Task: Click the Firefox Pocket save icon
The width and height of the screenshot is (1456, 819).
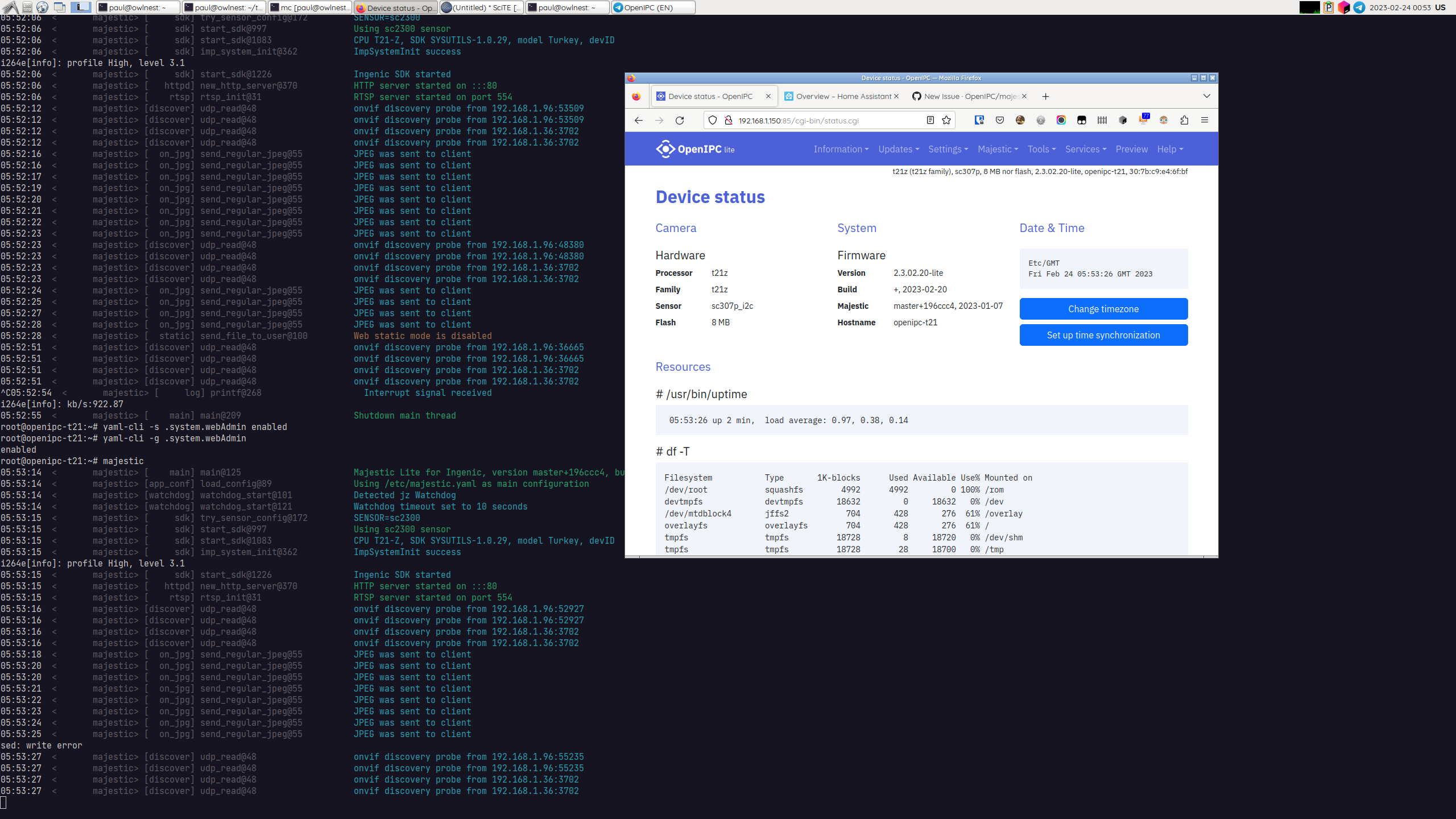Action: point(999,120)
